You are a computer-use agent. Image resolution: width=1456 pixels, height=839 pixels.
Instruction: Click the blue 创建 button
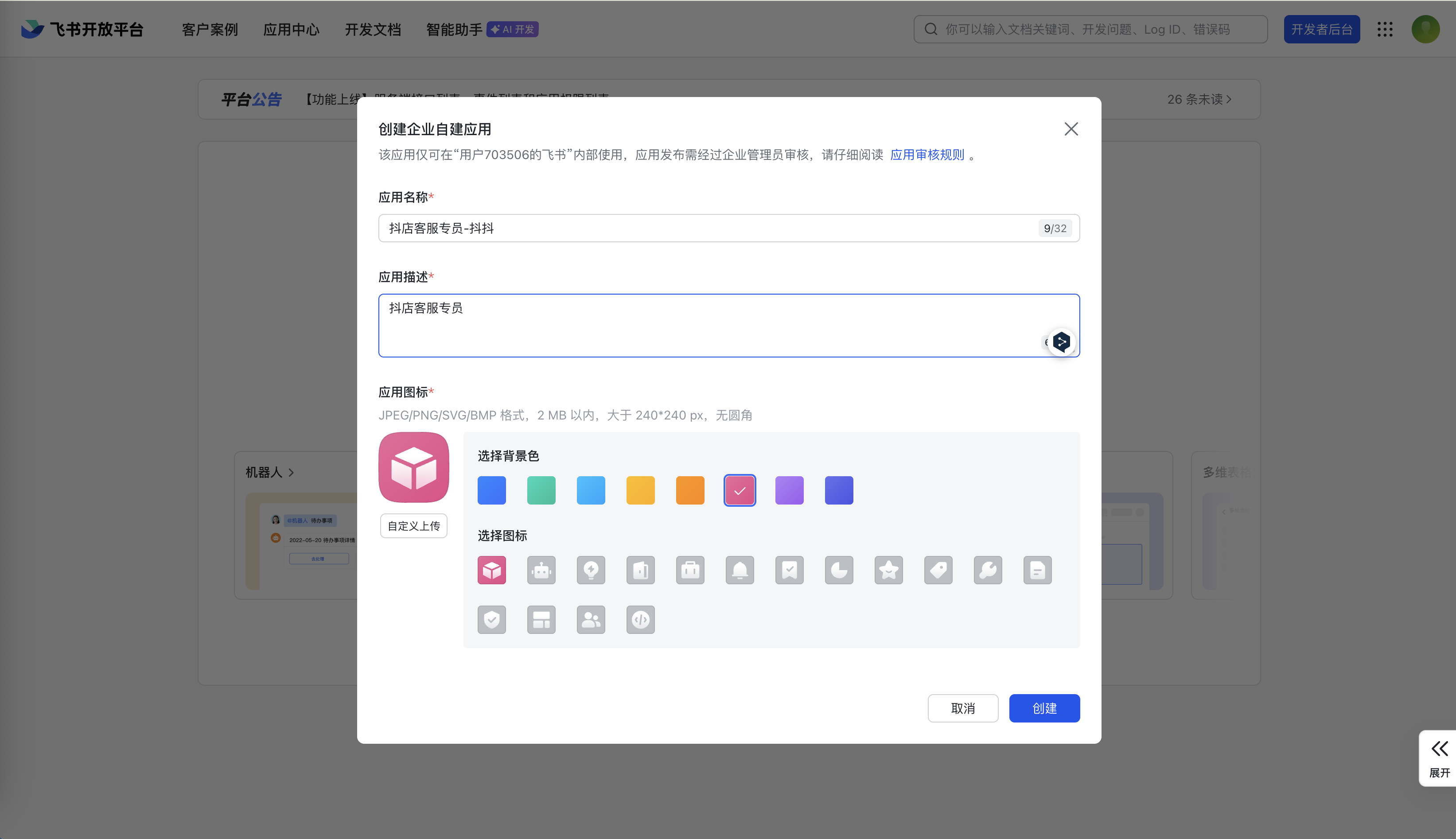[1044, 708]
